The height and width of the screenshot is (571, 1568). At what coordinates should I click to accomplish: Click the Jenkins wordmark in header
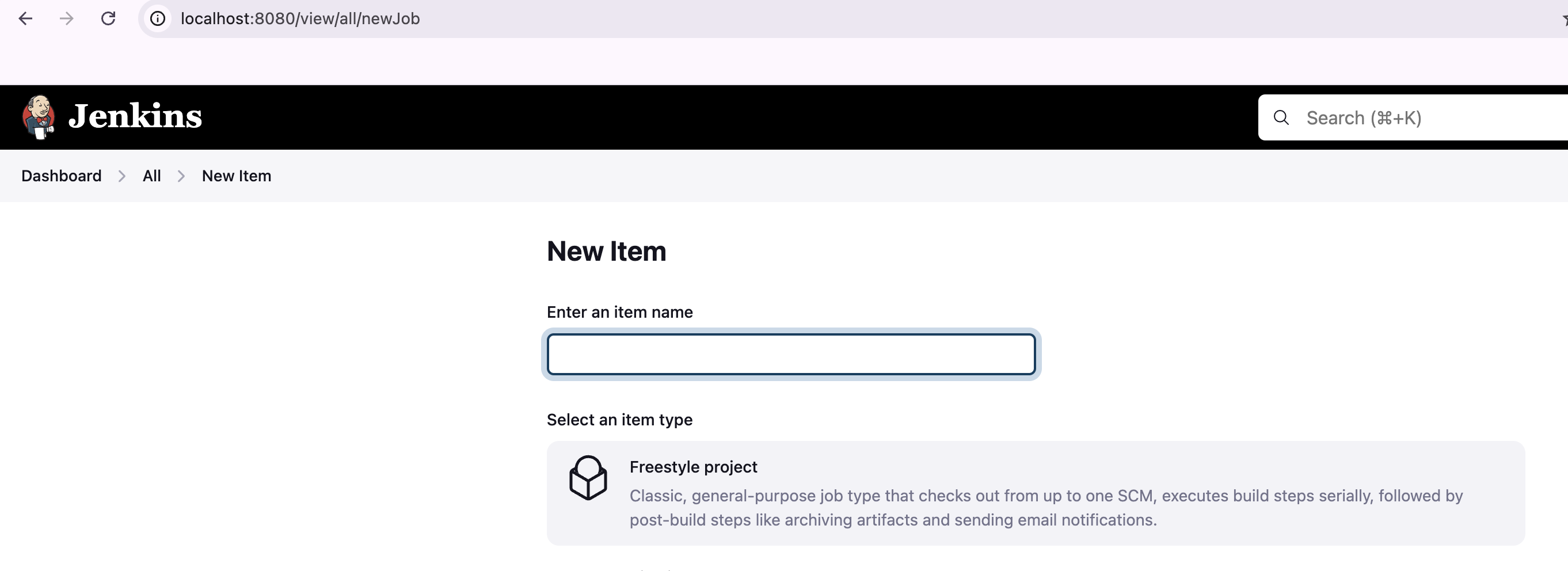click(x=135, y=116)
